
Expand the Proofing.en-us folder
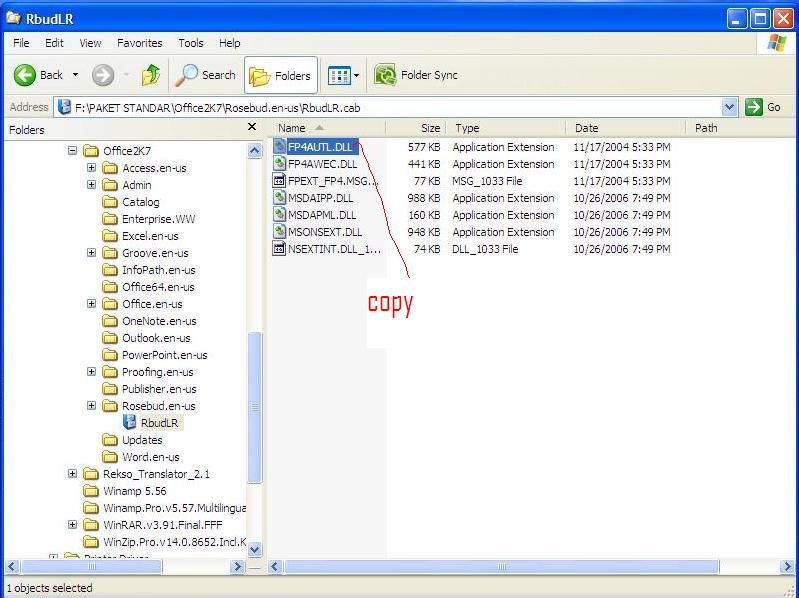91,372
